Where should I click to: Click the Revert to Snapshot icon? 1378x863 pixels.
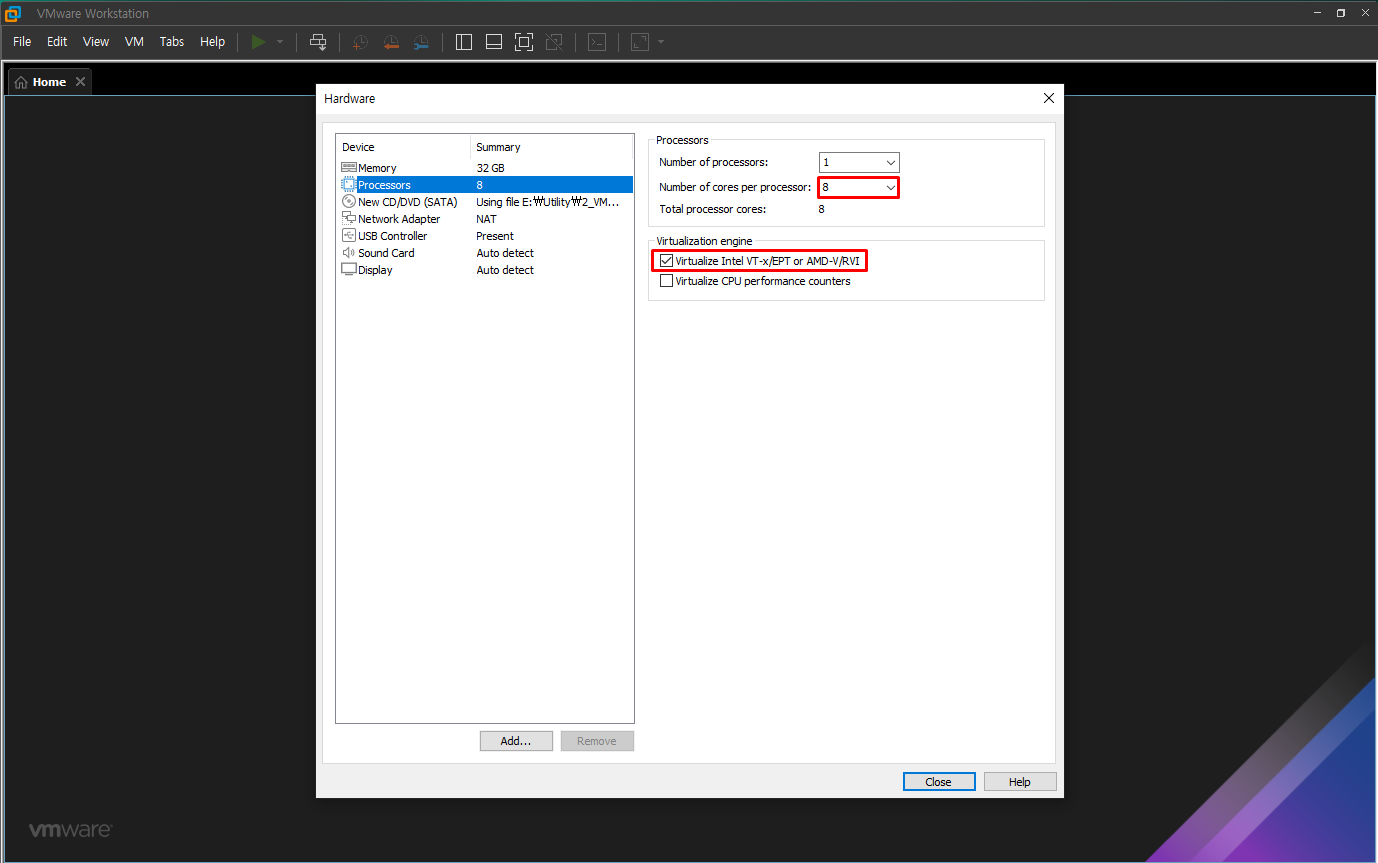pos(391,42)
